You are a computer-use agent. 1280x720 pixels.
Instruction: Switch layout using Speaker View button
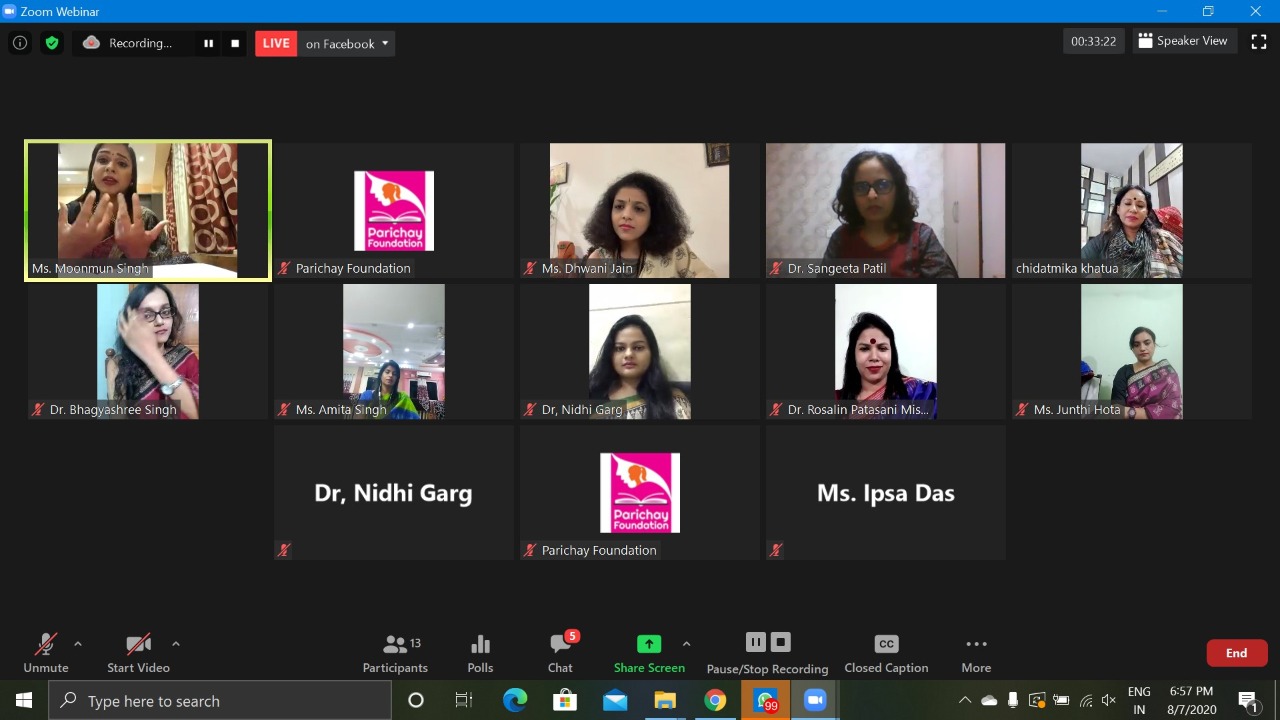1185,41
